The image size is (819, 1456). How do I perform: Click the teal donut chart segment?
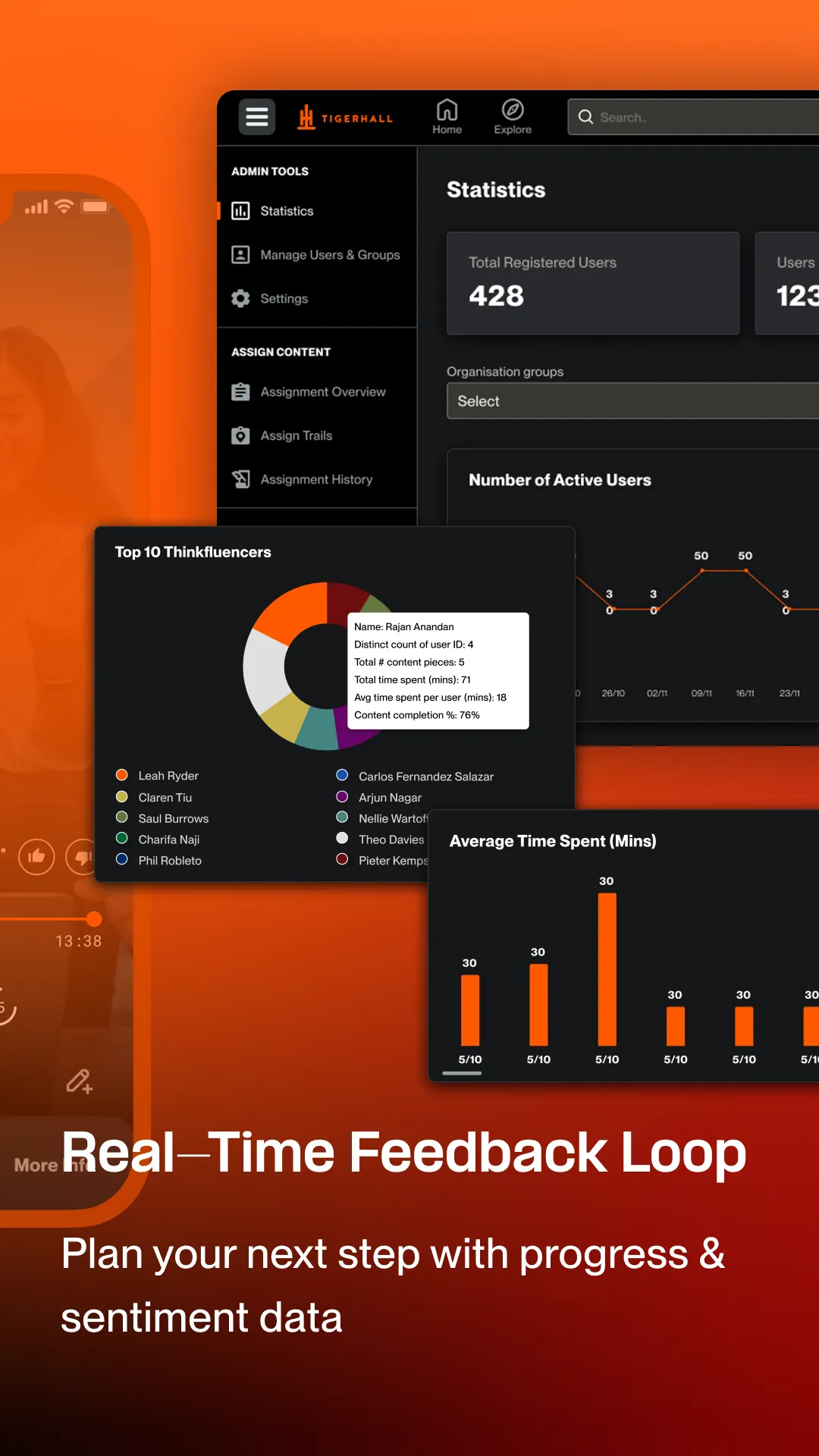318,728
